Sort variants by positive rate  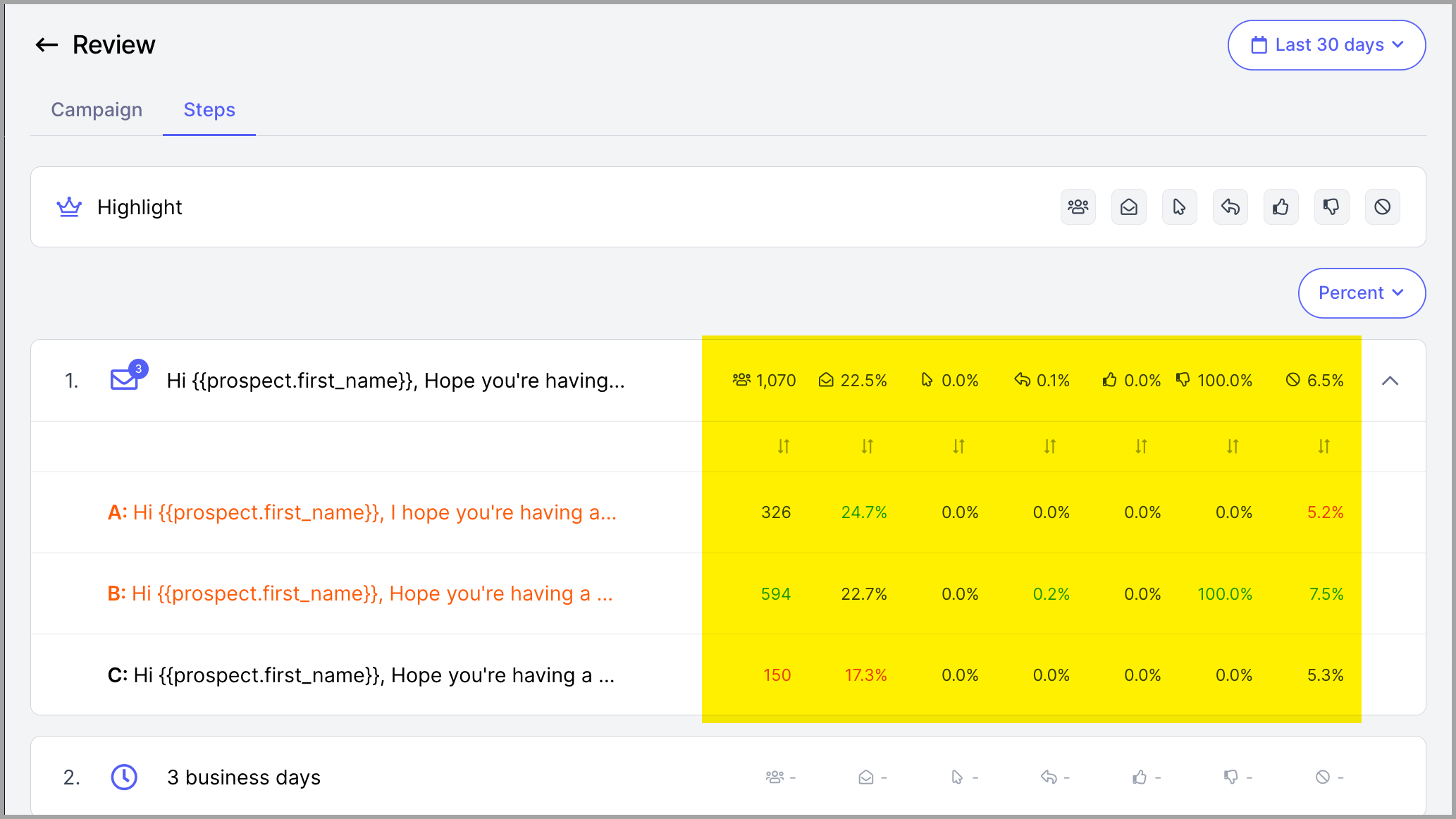pos(1141,447)
